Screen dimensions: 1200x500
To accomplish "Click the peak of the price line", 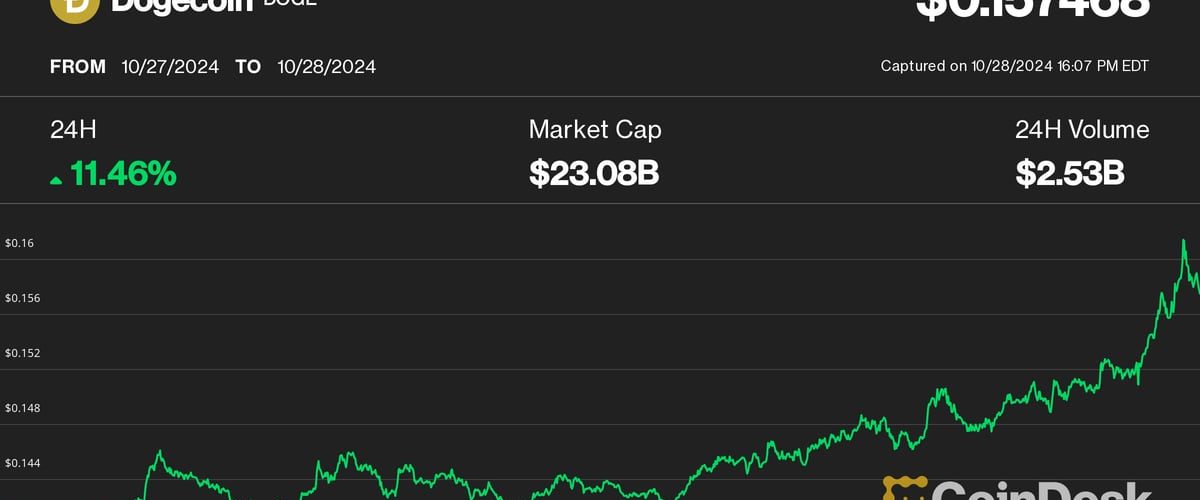I will [x=1184, y=241].
